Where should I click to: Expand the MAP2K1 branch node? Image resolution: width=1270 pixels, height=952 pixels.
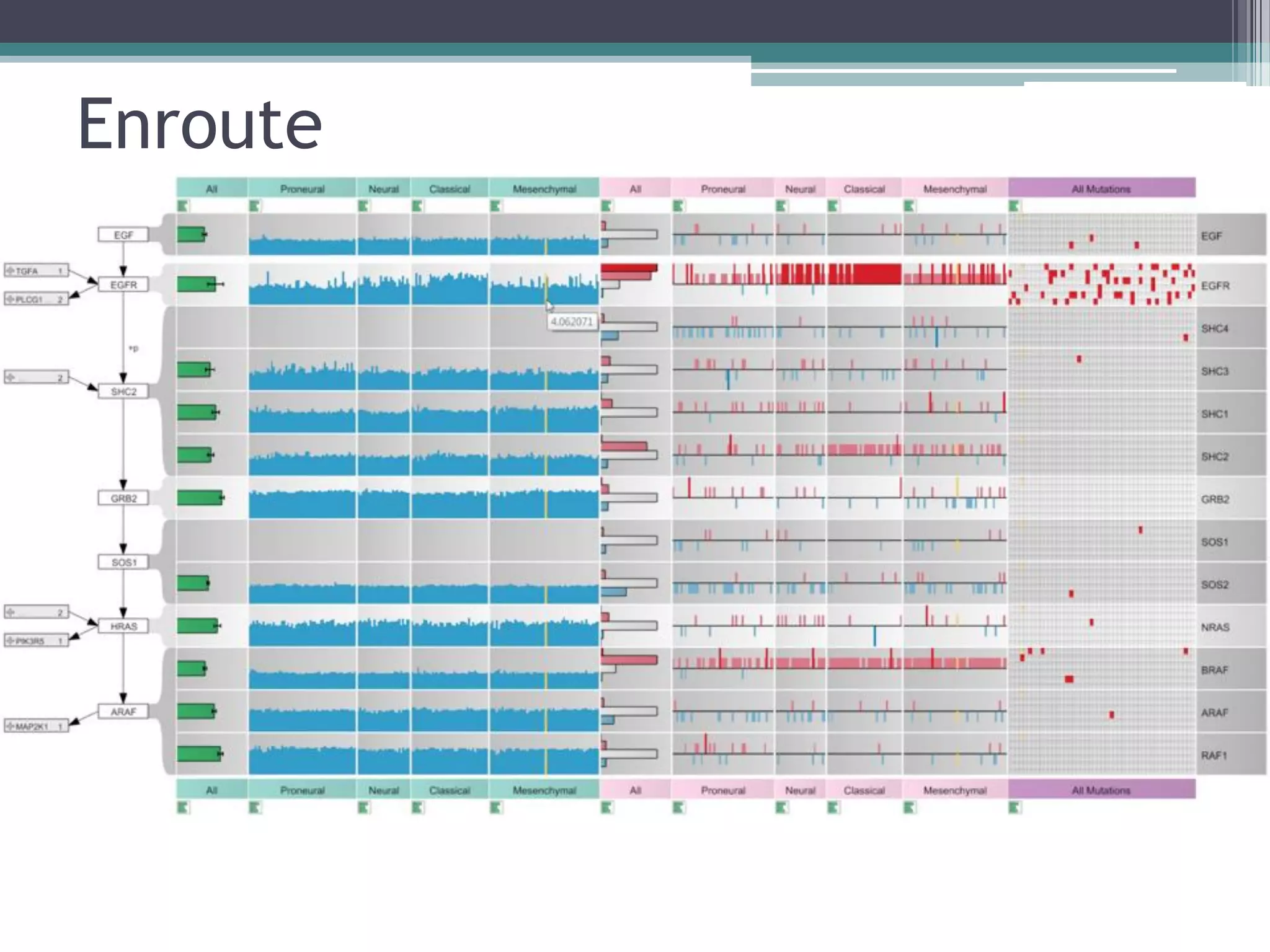coord(10,726)
